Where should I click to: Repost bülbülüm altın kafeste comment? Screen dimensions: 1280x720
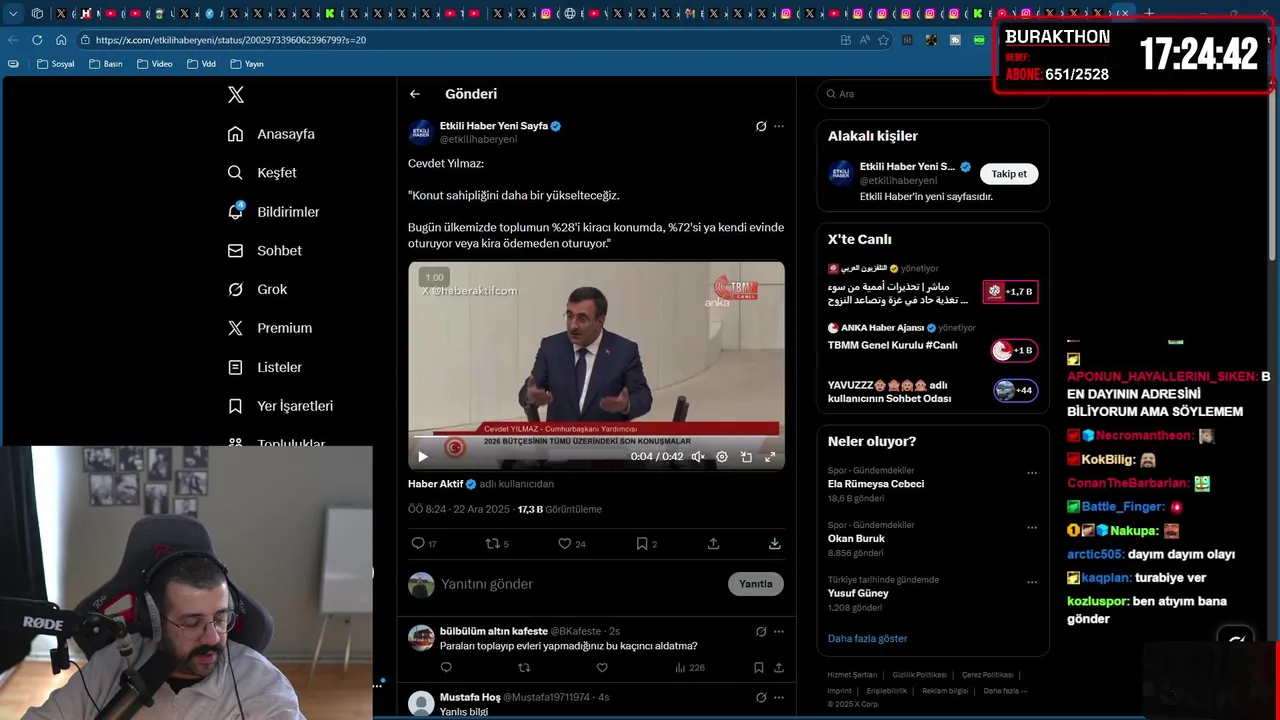click(524, 668)
